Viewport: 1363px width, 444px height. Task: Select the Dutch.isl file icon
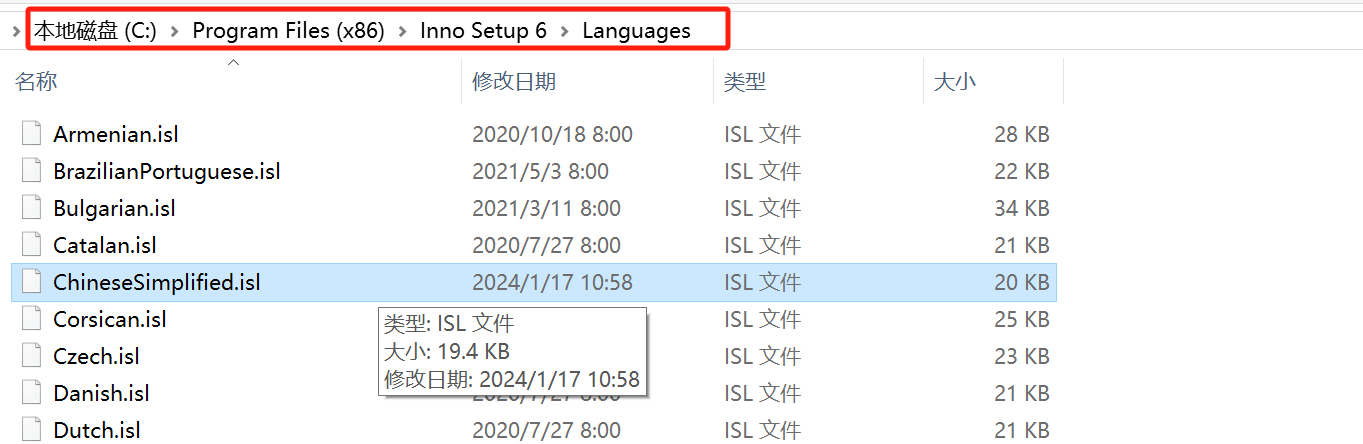(31, 430)
